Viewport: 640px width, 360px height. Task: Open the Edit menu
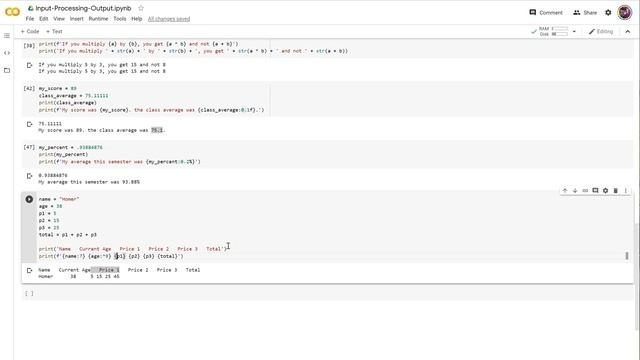44,19
